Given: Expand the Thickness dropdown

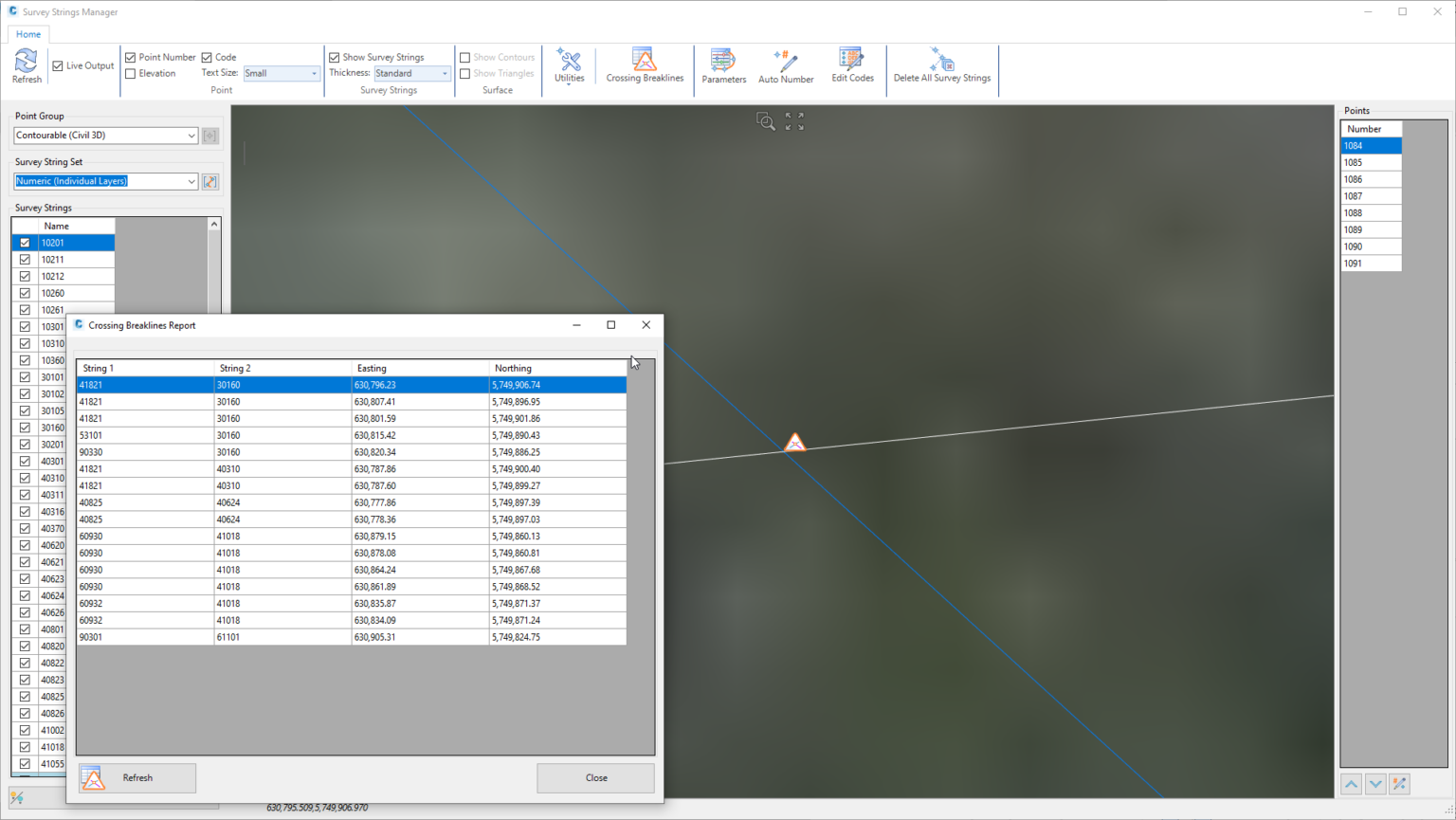Looking at the screenshot, I should coord(412,74).
